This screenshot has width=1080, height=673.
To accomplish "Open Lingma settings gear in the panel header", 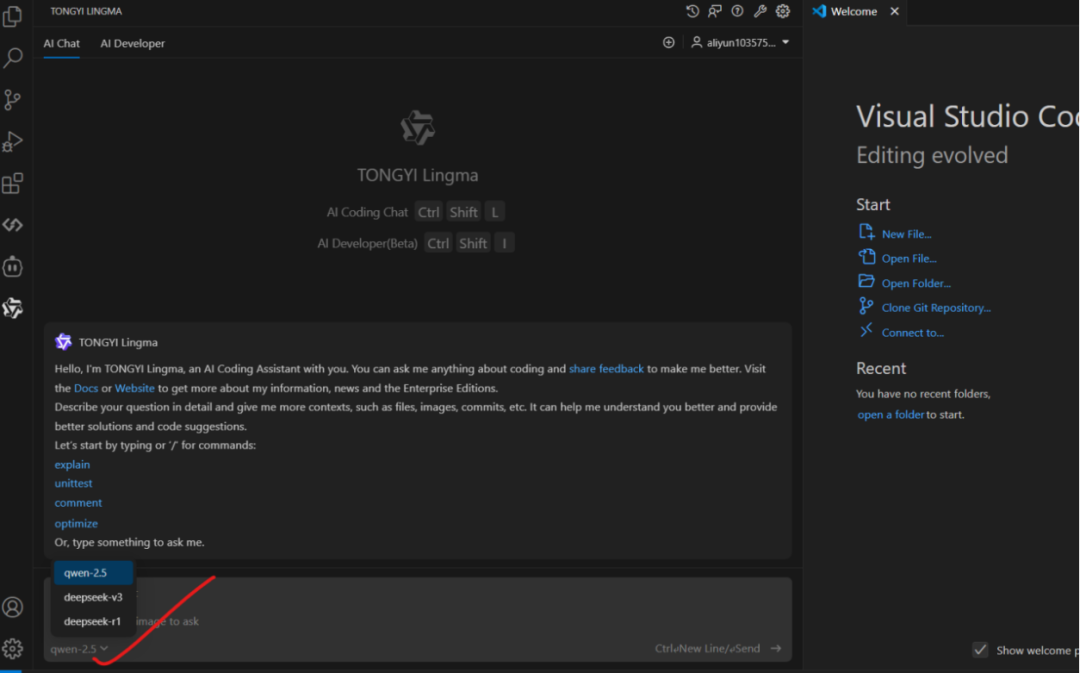I will 783,11.
